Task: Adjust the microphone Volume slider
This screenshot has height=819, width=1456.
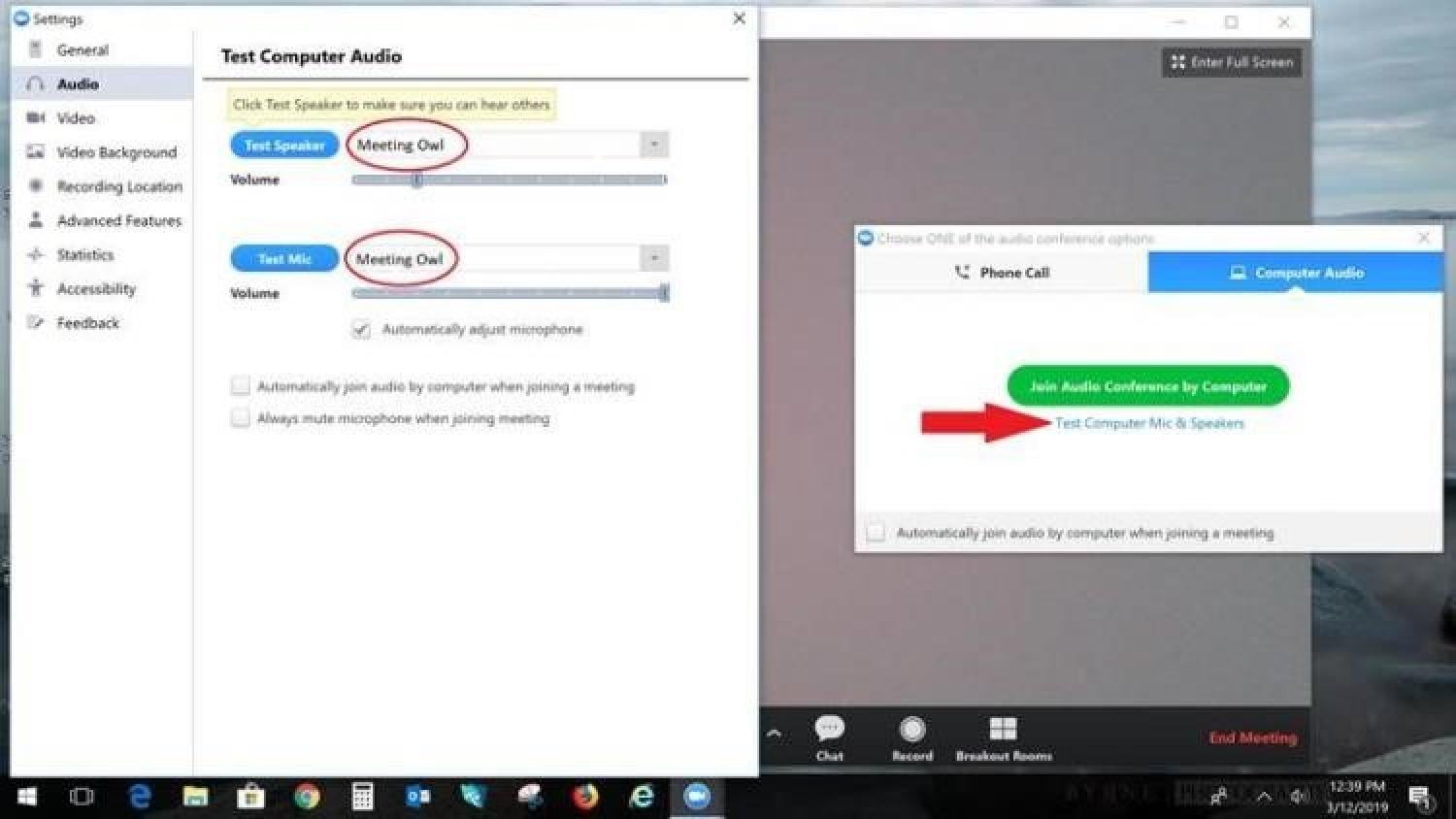Action: (x=509, y=293)
